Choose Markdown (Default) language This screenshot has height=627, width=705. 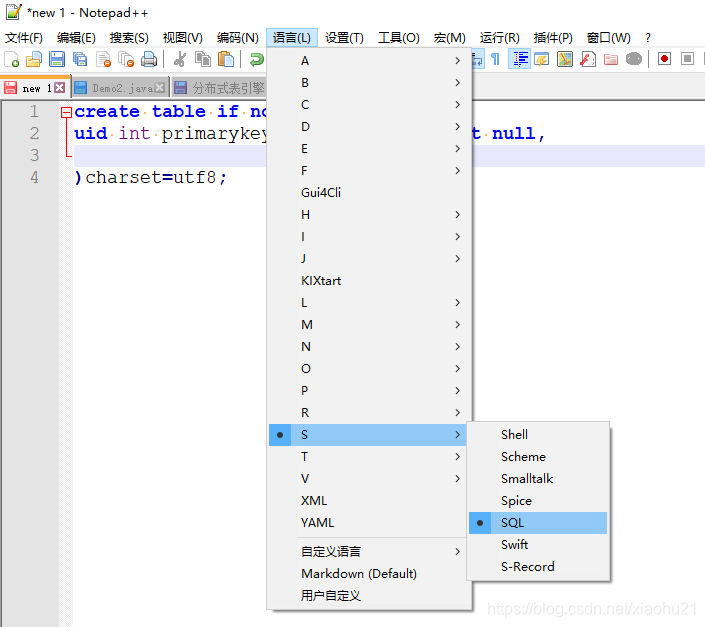pos(369,574)
